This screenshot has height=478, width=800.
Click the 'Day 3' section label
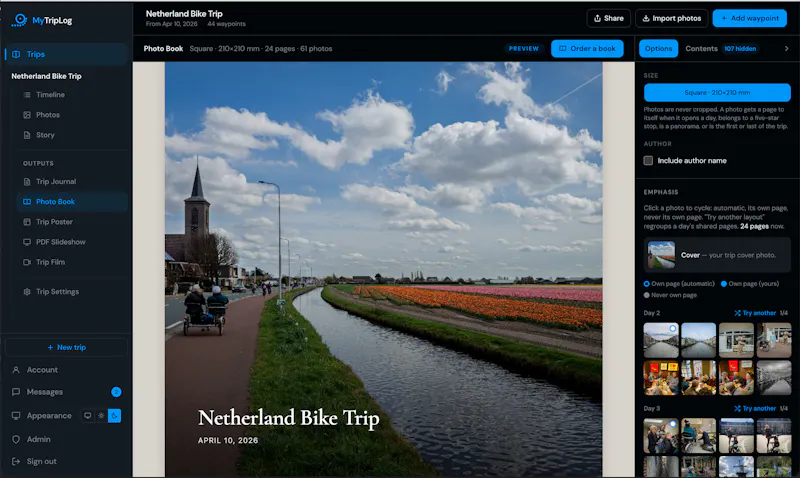[652, 409]
